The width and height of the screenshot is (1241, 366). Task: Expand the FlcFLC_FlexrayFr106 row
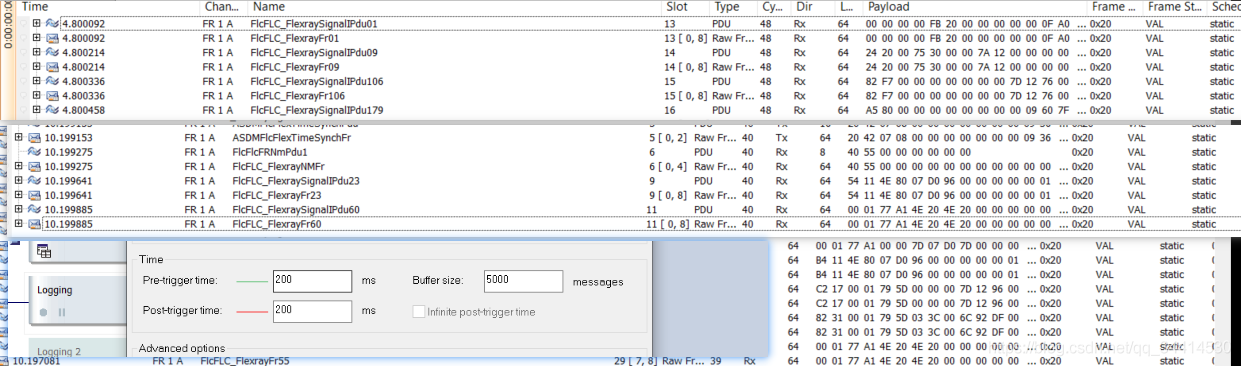37,95
